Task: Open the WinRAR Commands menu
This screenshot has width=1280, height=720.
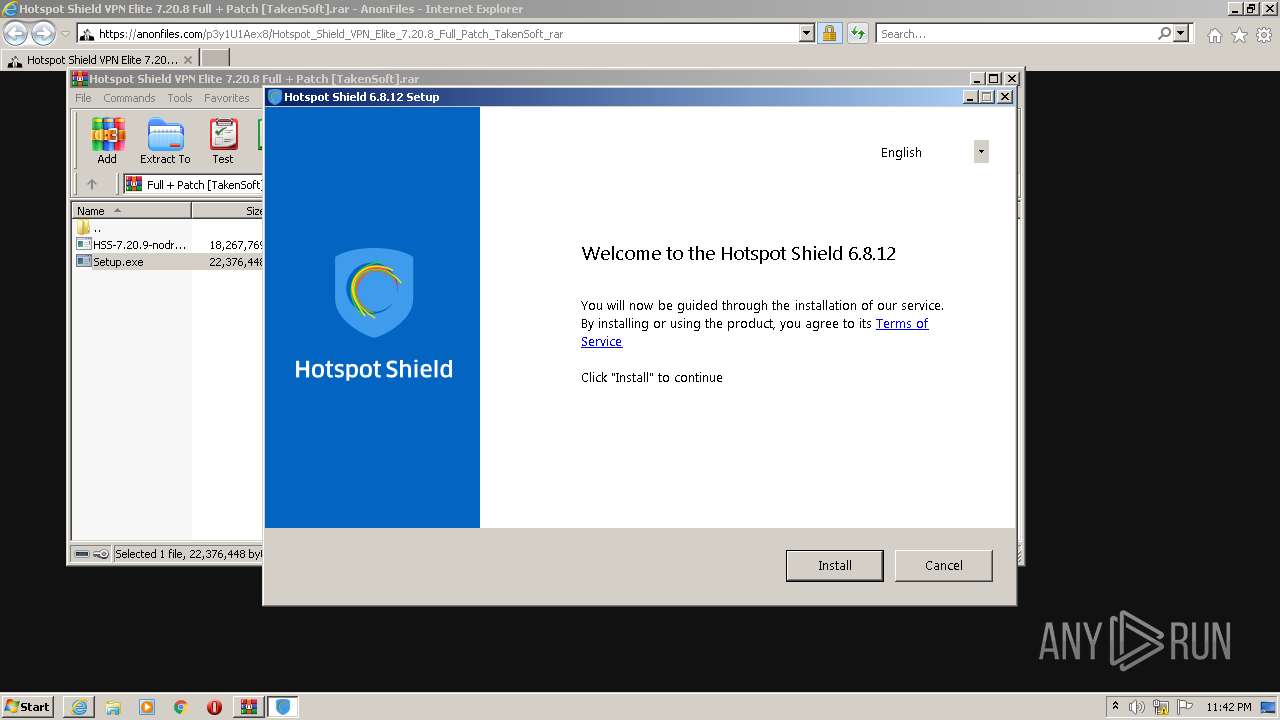Action: point(129,98)
